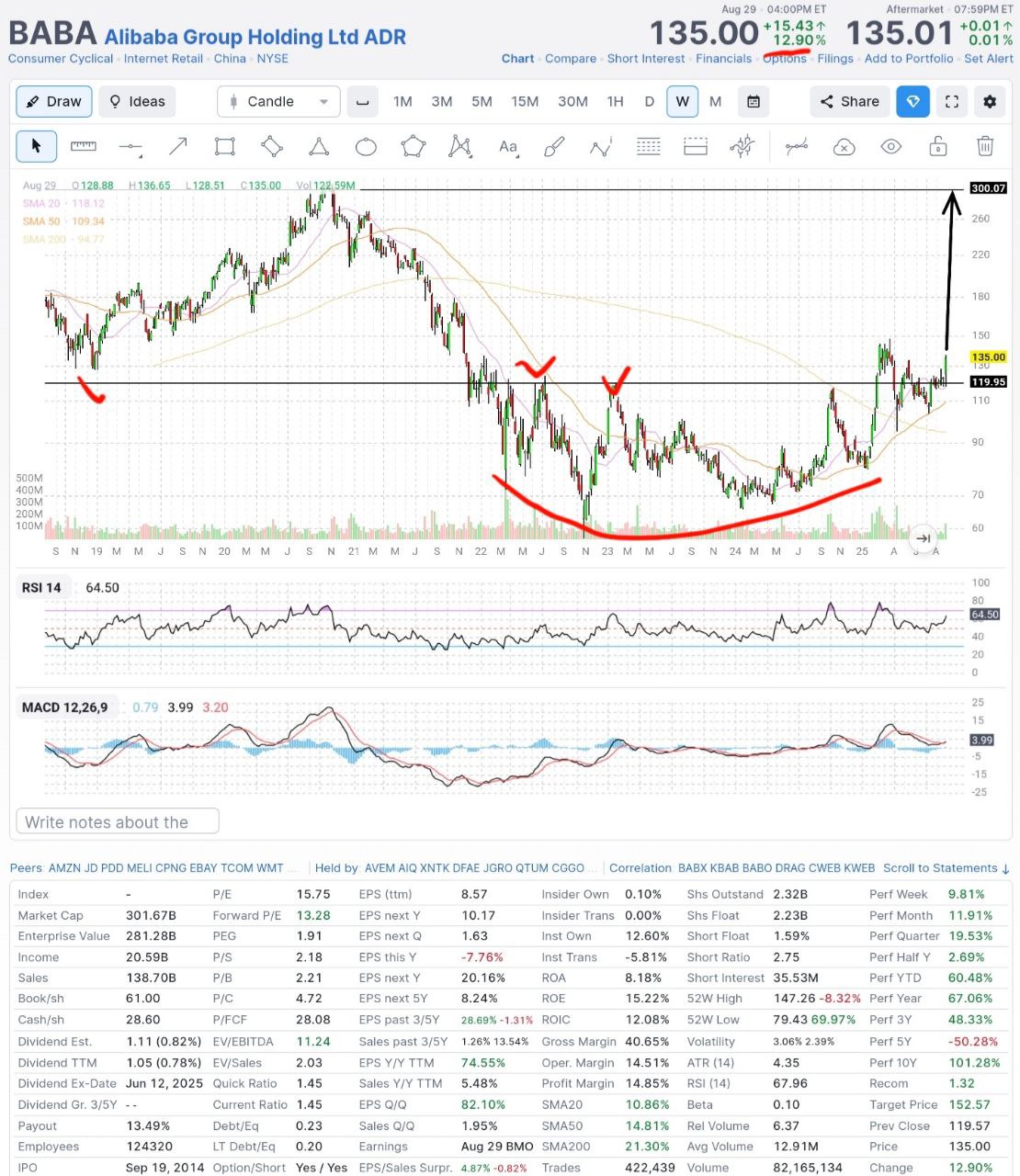
Task: Select the dotted Fibonacci lines tool
Action: coord(649,146)
